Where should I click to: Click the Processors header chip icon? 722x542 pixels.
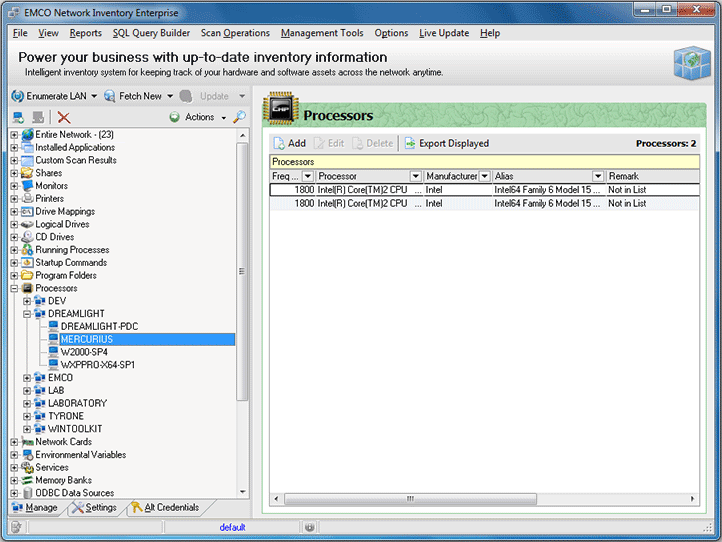click(x=281, y=115)
